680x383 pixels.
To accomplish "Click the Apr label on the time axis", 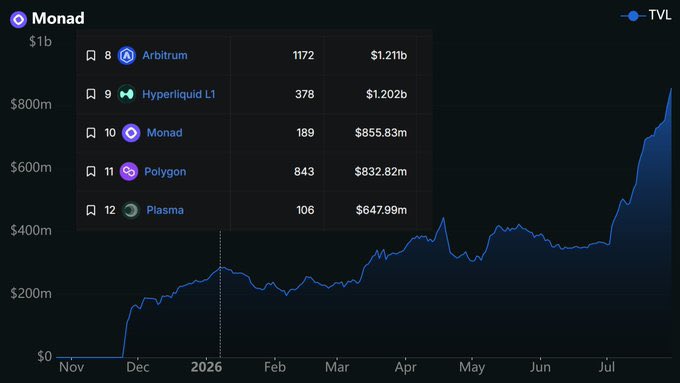I will pos(405,367).
